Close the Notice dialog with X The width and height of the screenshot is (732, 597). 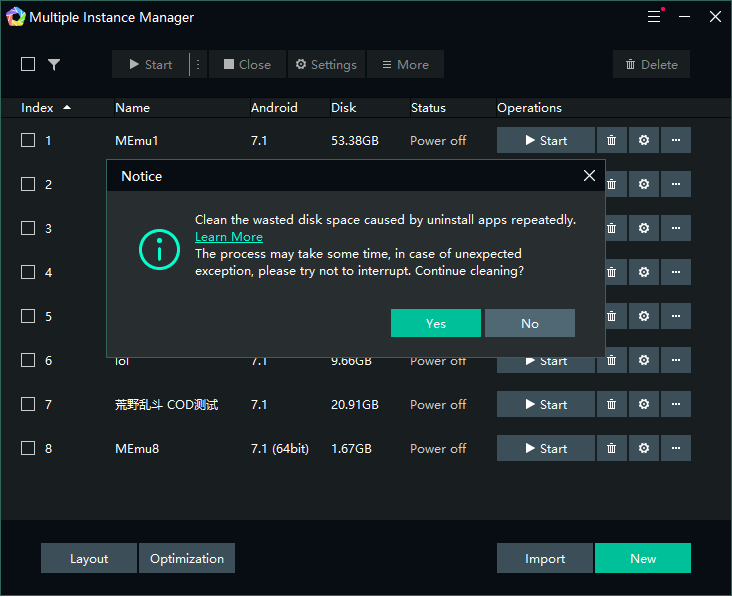(589, 176)
